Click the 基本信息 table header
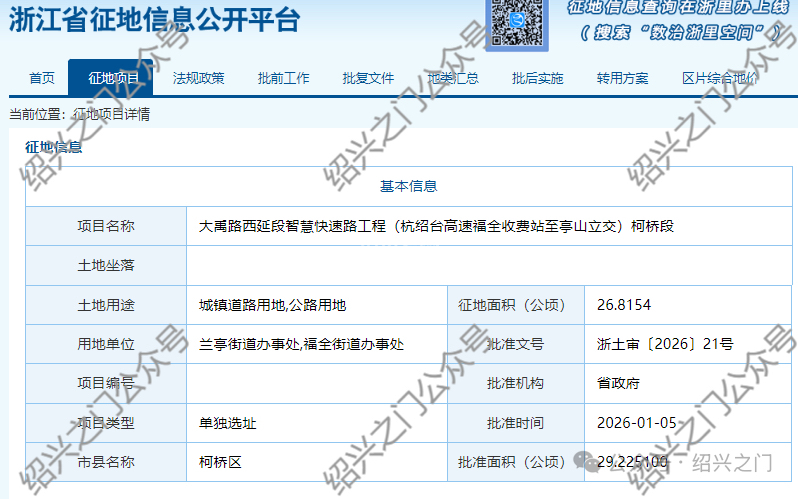The image size is (798, 499). [408, 186]
